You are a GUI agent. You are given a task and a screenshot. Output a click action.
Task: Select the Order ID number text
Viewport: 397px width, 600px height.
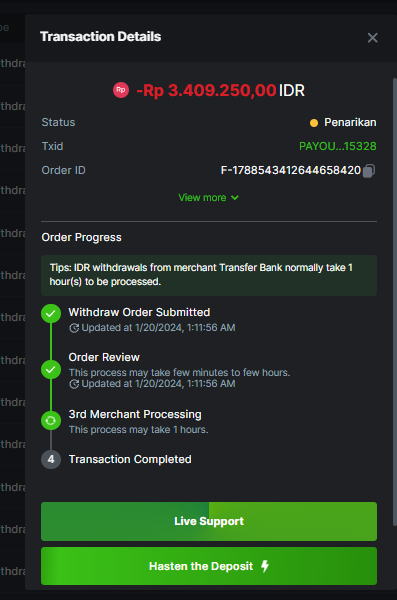click(291, 170)
